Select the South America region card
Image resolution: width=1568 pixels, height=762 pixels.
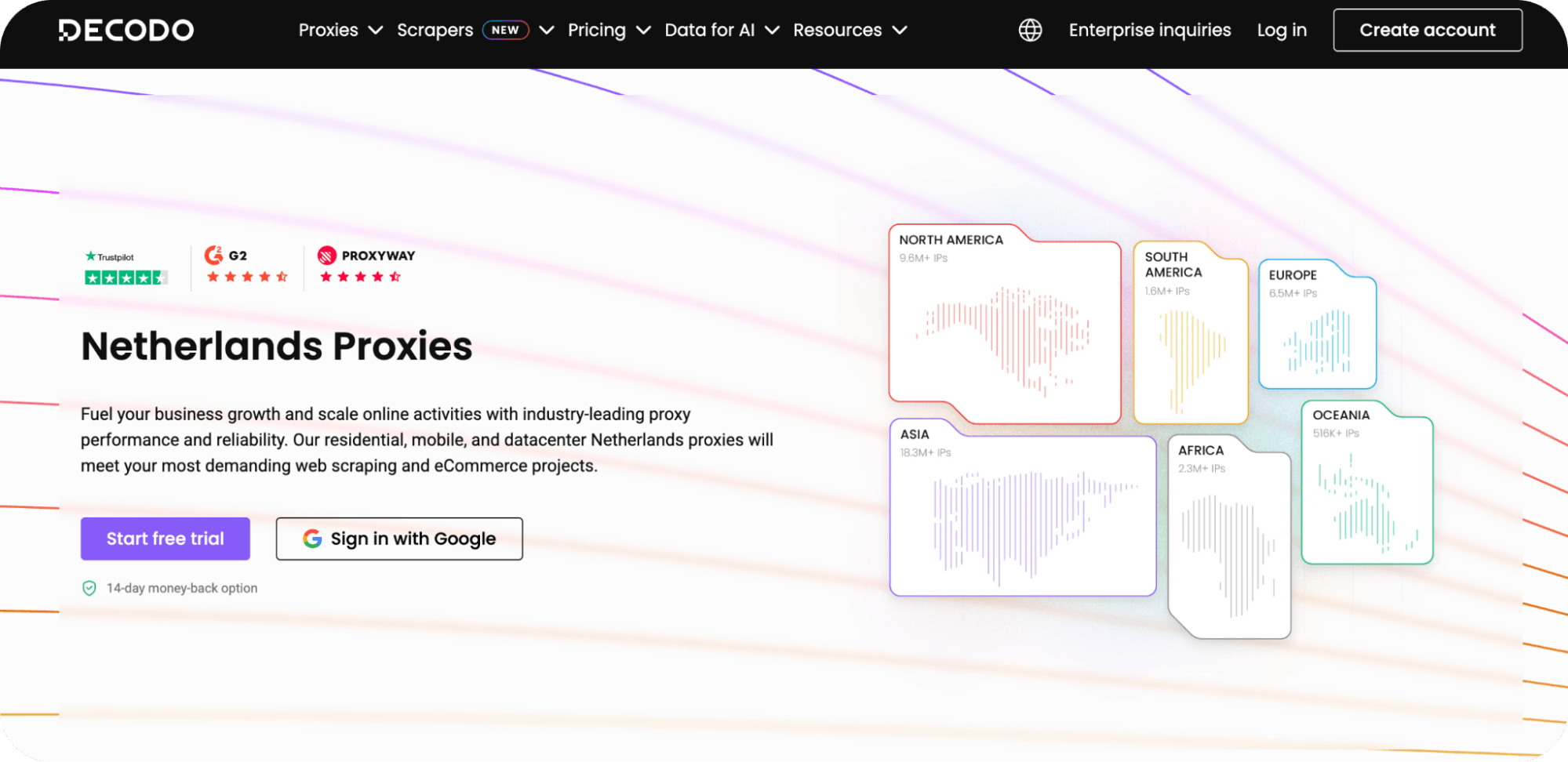[x=1191, y=332]
